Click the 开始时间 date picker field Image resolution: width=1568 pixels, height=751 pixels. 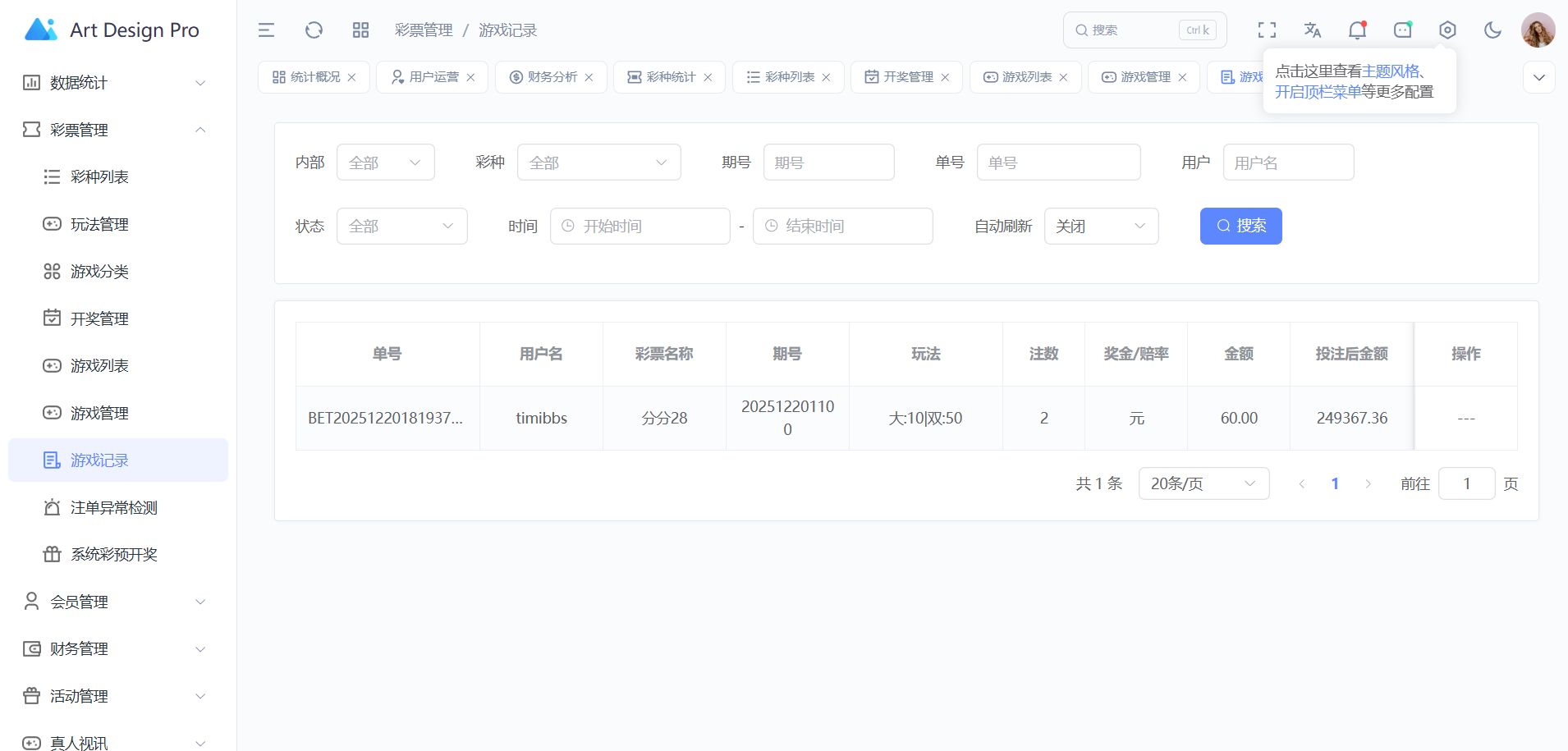[x=640, y=227]
